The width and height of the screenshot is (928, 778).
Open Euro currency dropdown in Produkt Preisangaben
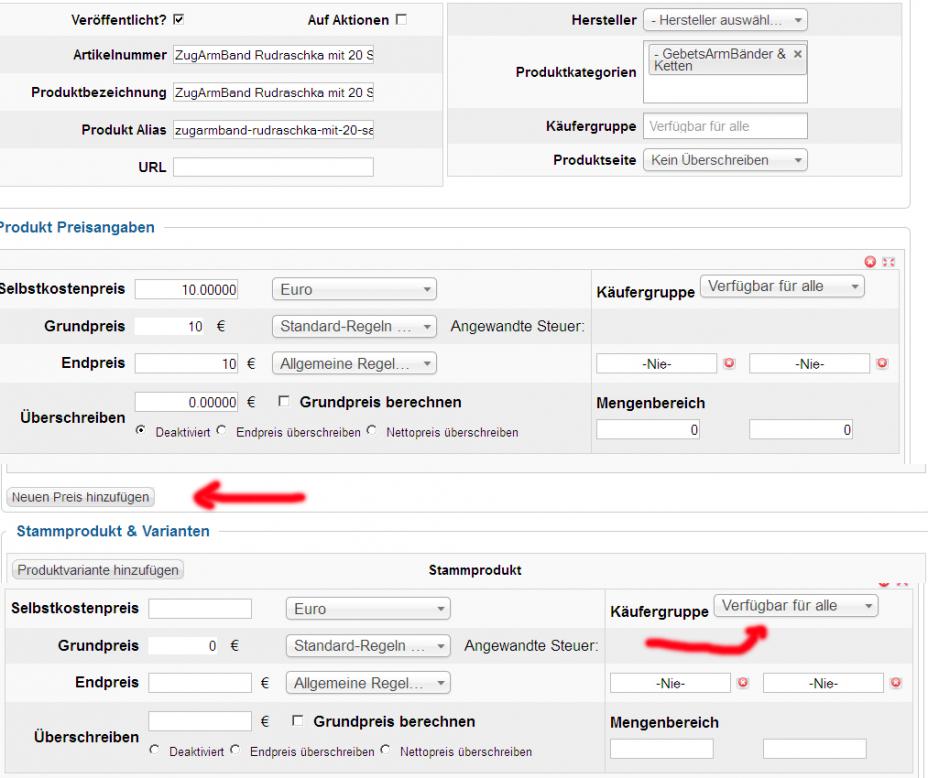point(354,289)
